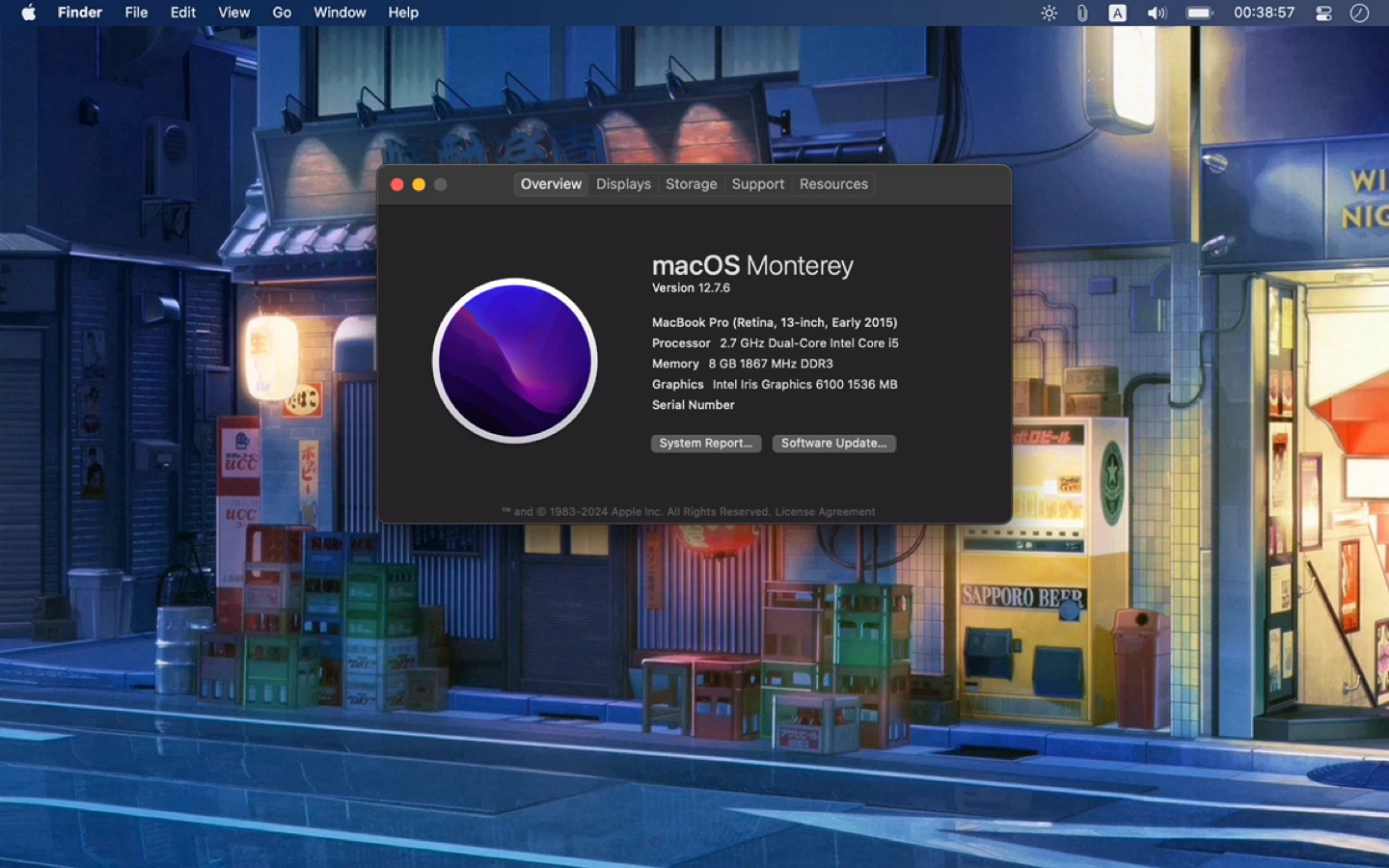This screenshot has width=1389, height=868.
Task: Click the 'Processor' label
Action: (681, 343)
